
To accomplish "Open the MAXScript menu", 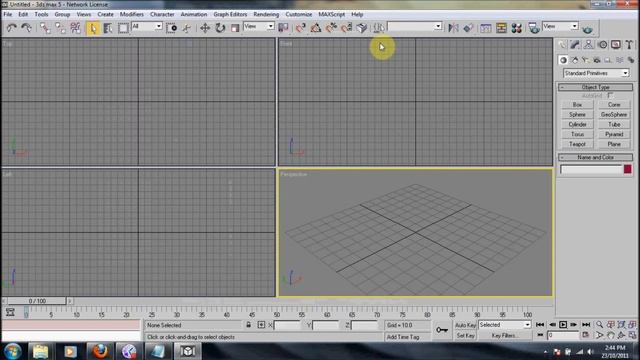I will click(331, 14).
